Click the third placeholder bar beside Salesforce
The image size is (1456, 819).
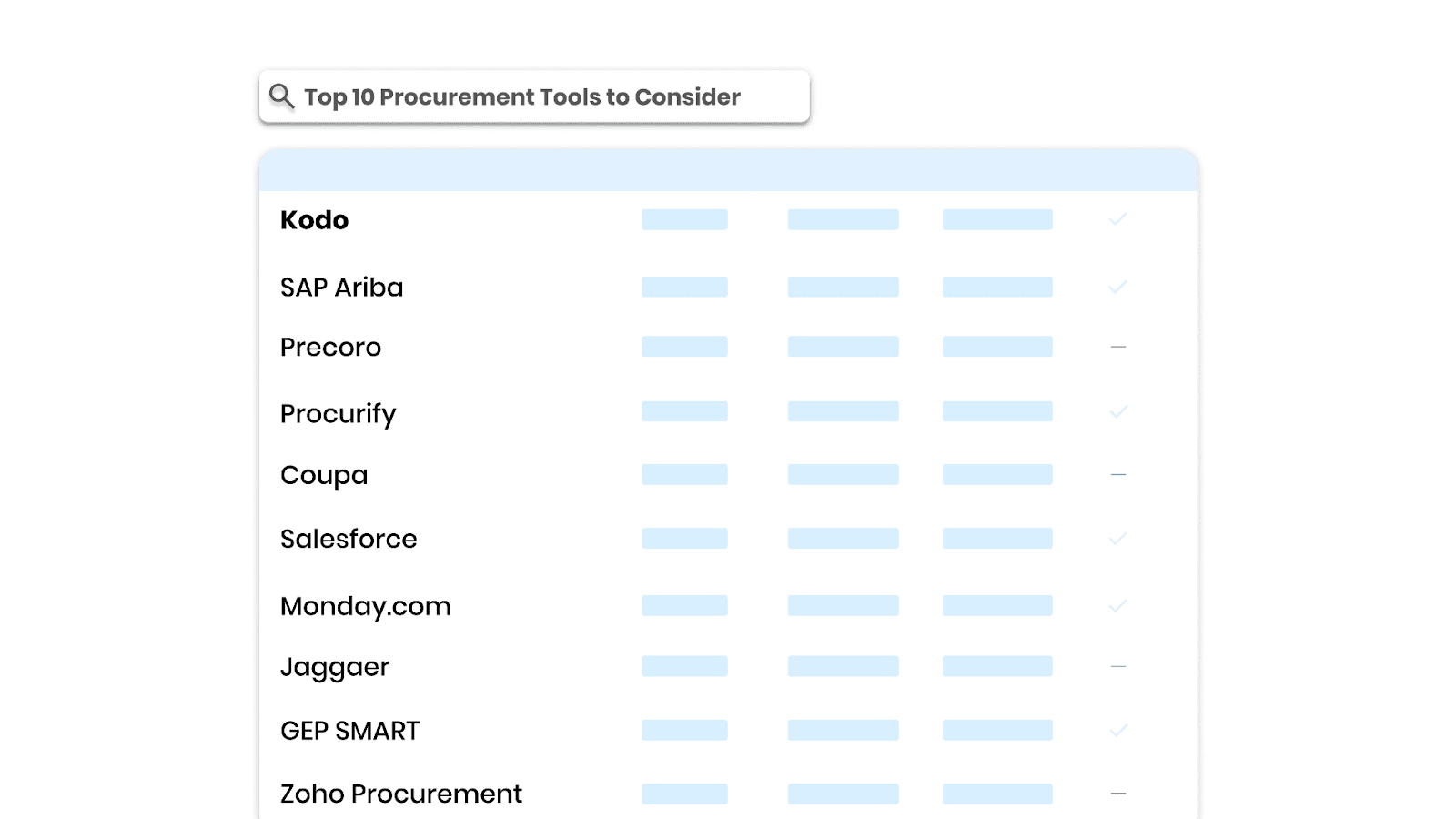[996, 539]
